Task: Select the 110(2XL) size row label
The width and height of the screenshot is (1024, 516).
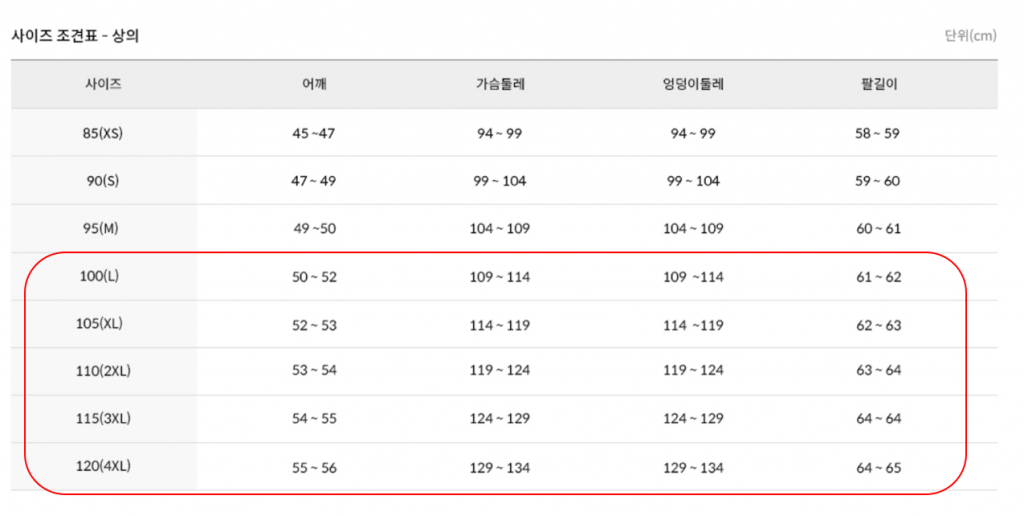Action: (x=104, y=371)
